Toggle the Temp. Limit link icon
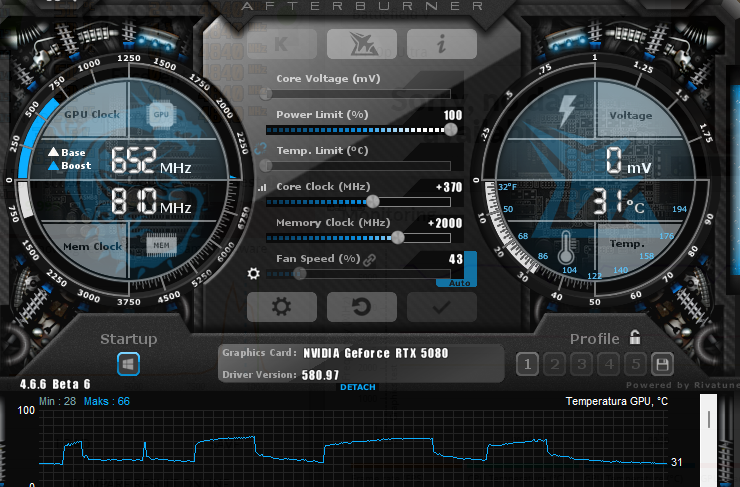 (261, 149)
